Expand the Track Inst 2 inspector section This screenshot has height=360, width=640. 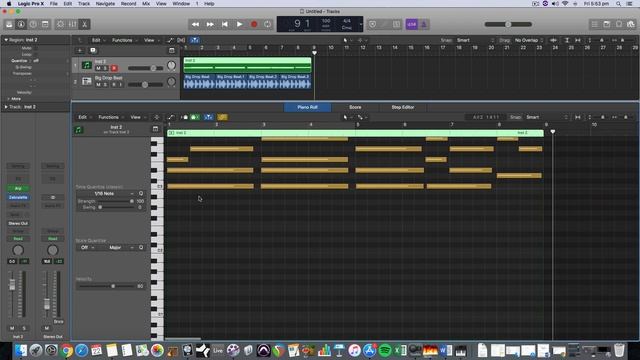tap(6, 107)
